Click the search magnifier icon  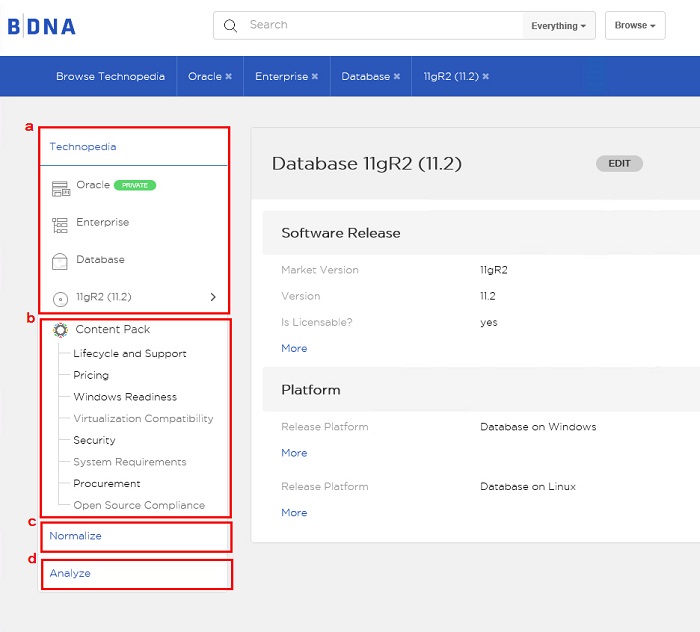click(230, 25)
